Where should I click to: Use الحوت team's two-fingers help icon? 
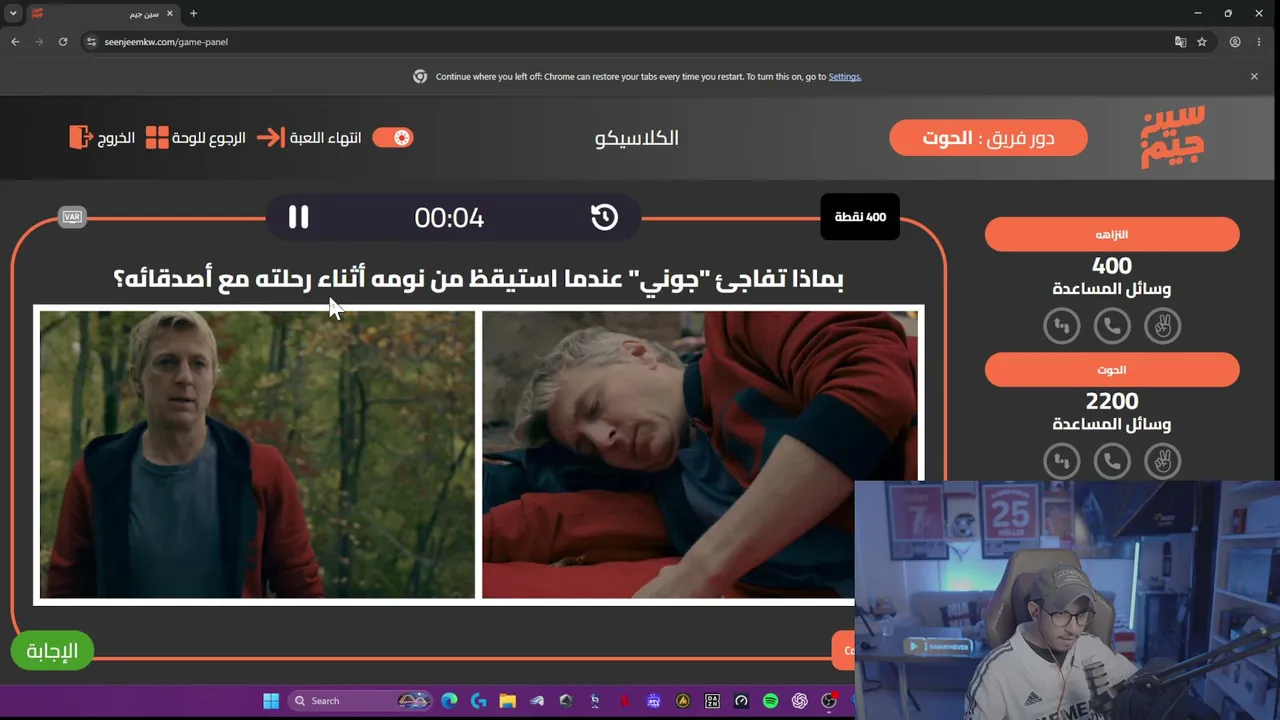(x=1162, y=461)
